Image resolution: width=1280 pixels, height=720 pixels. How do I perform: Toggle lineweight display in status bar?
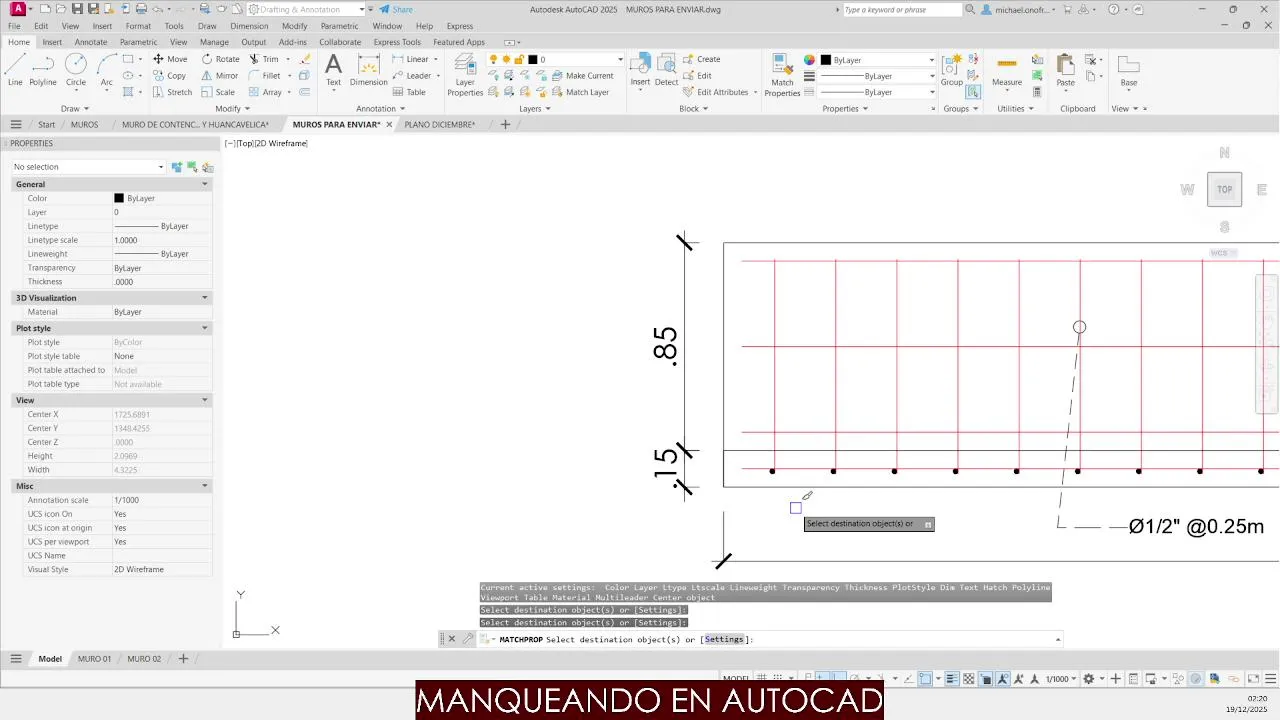coord(952,679)
